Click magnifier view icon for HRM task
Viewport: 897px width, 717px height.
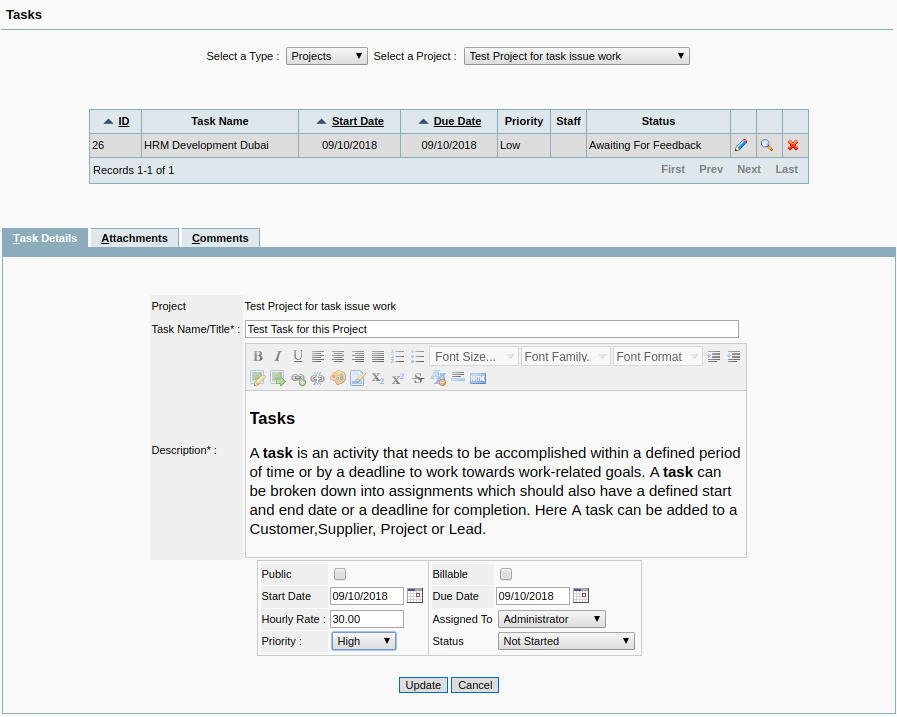click(767, 145)
